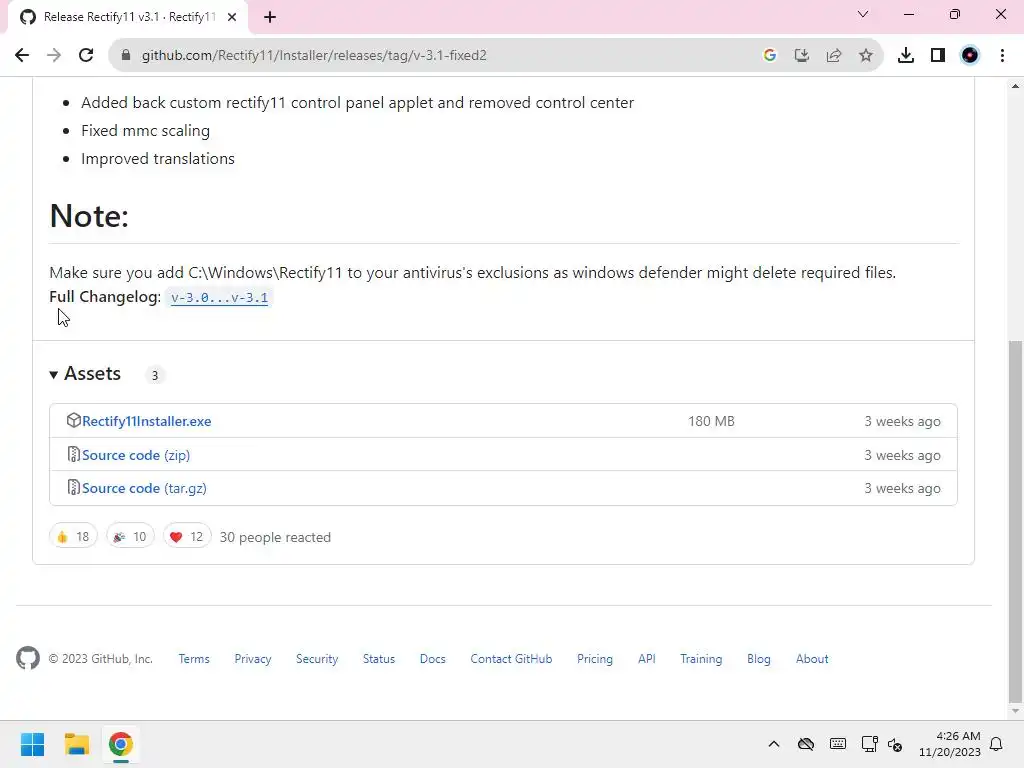Share this page icon

coord(834,56)
